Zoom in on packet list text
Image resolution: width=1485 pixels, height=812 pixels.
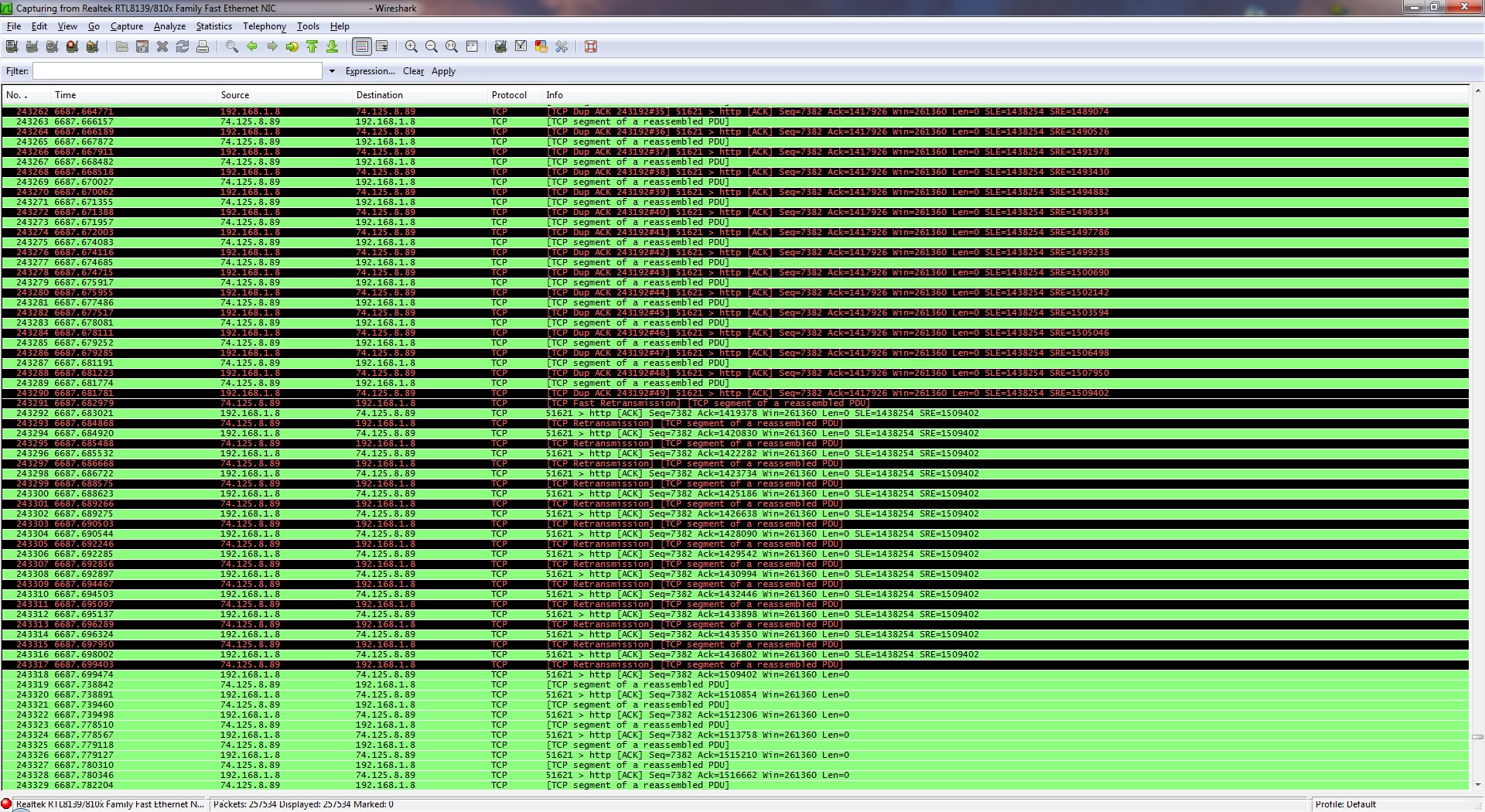[411, 47]
